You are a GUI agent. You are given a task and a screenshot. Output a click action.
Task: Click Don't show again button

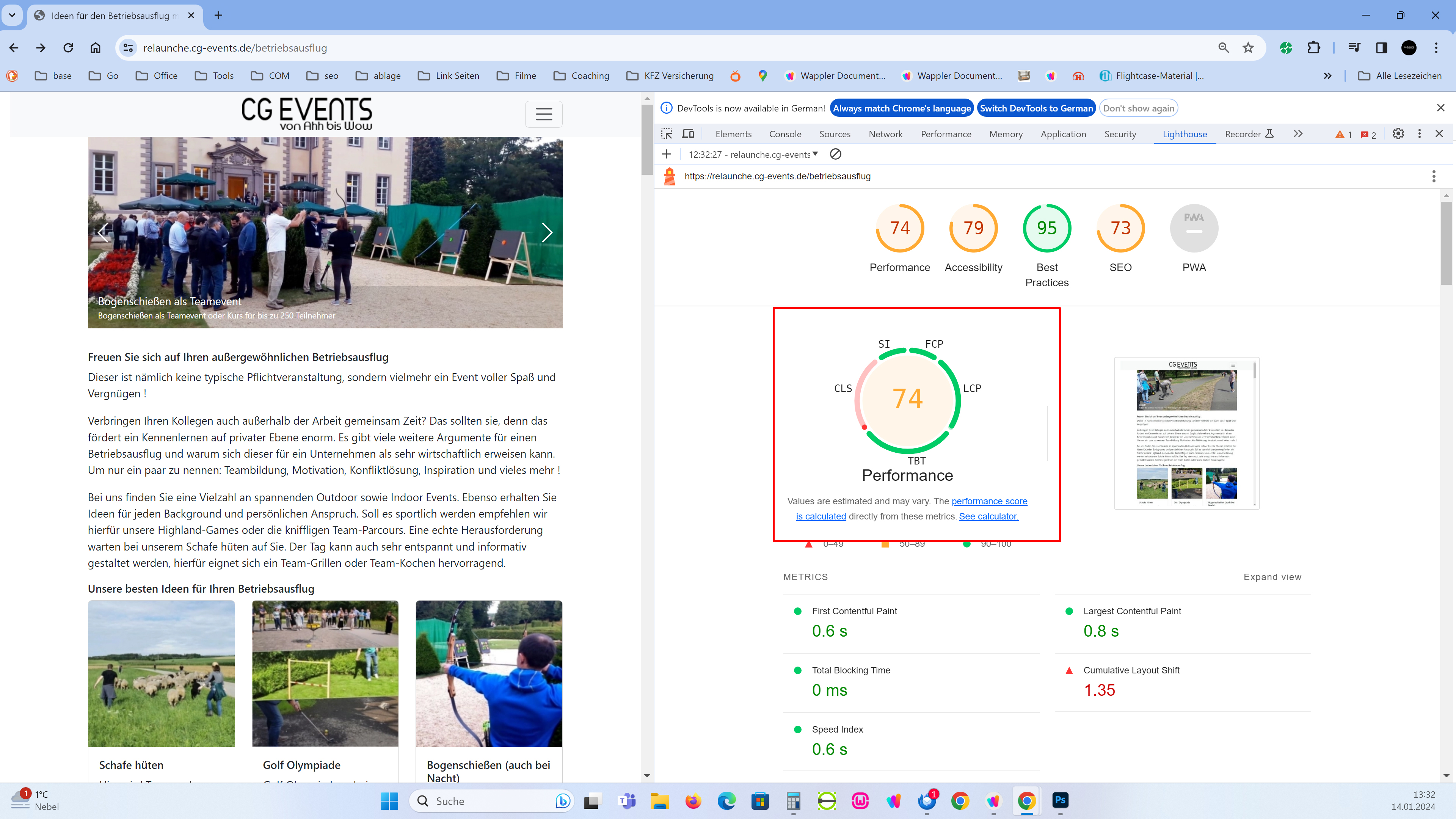(x=1138, y=108)
